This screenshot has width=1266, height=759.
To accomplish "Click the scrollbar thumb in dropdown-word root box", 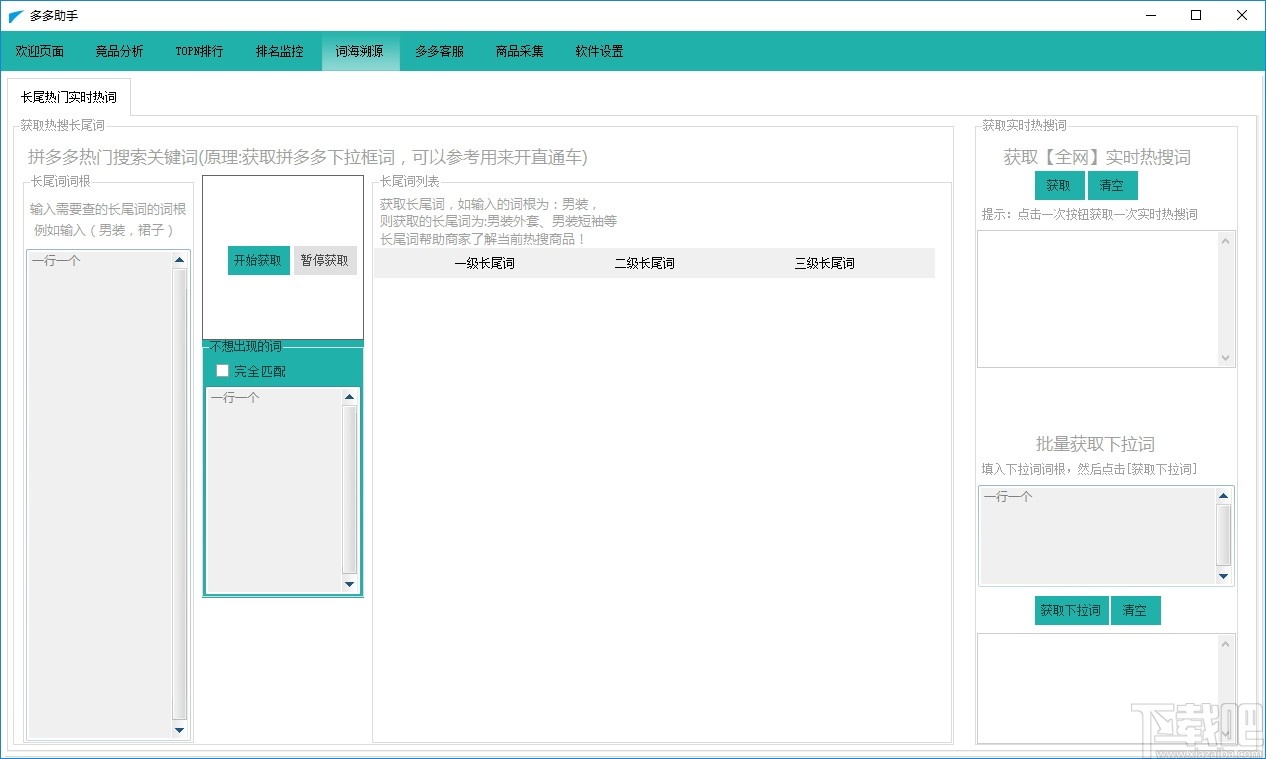I will 1224,534.
